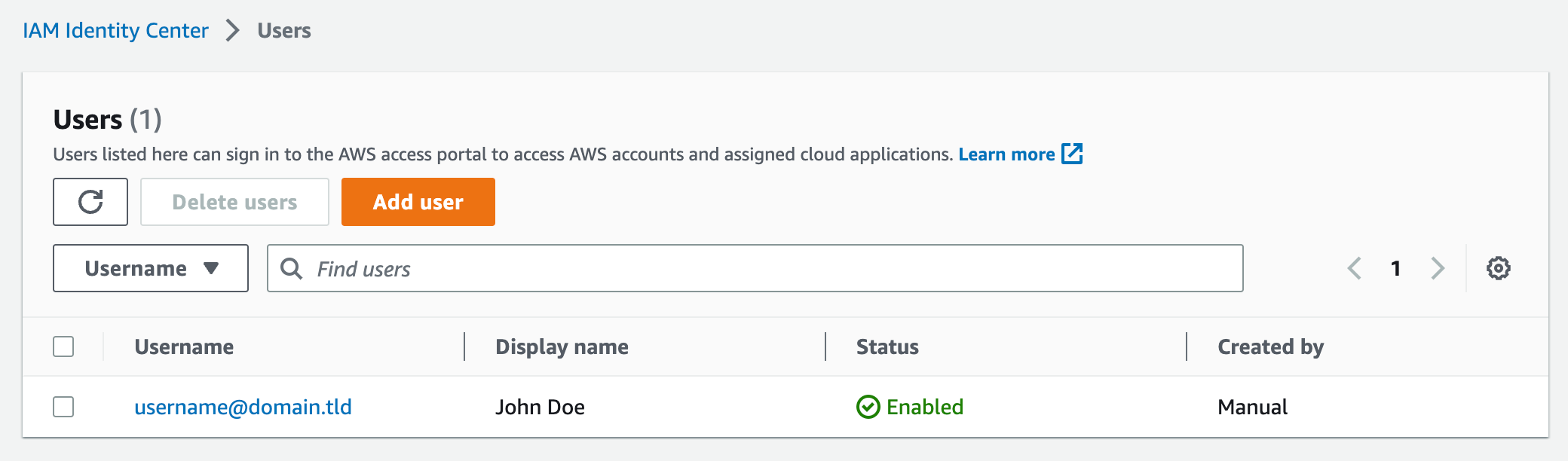Go to previous page arrow
Image resolution: width=1568 pixels, height=461 pixels.
[1355, 268]
